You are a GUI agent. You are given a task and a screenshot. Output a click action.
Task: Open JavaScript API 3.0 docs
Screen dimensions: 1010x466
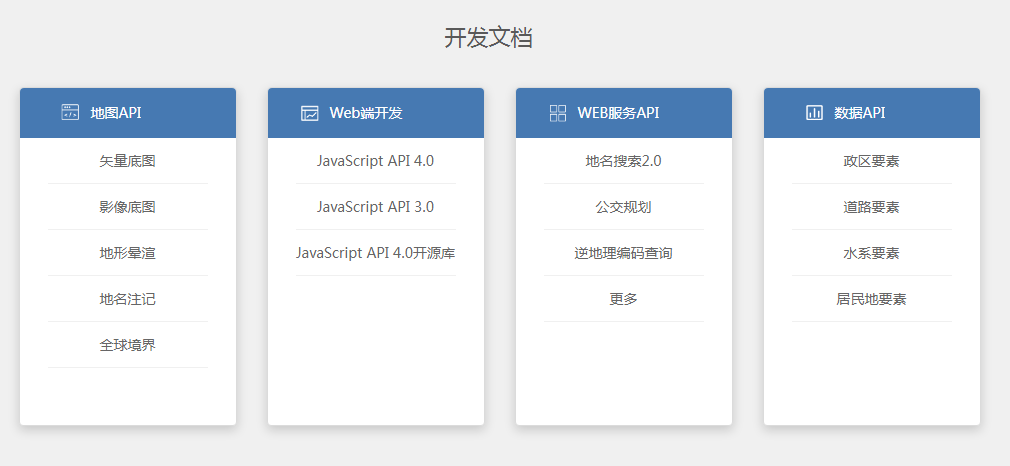(375, 207)
